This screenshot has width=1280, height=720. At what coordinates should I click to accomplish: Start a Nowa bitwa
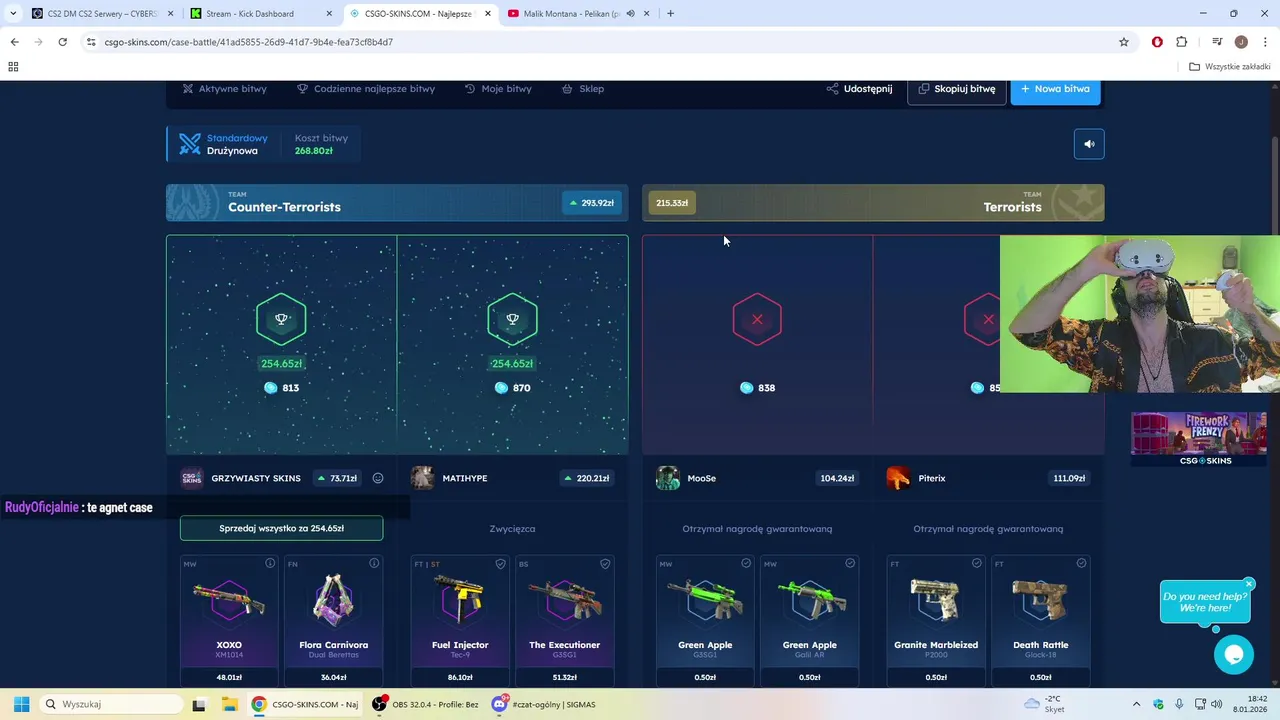click(x=1056, y=89)
